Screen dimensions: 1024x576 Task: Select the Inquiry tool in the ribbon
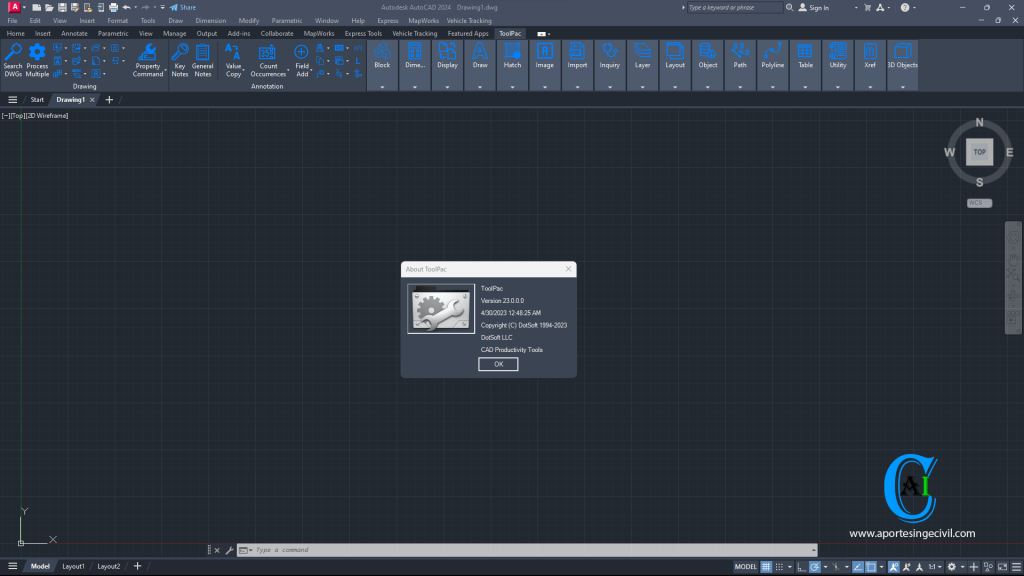(x=610, y=60)
